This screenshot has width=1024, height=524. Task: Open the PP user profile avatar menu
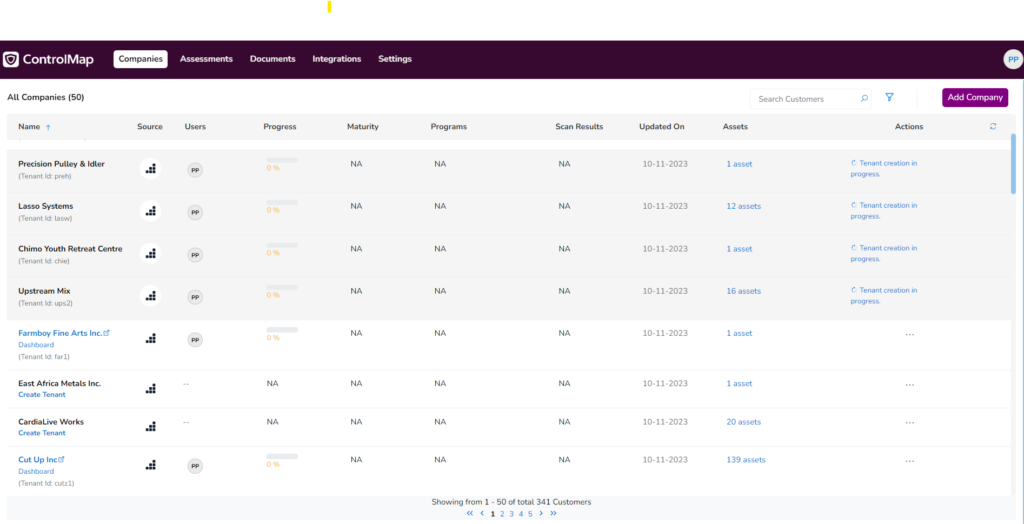1012,59
